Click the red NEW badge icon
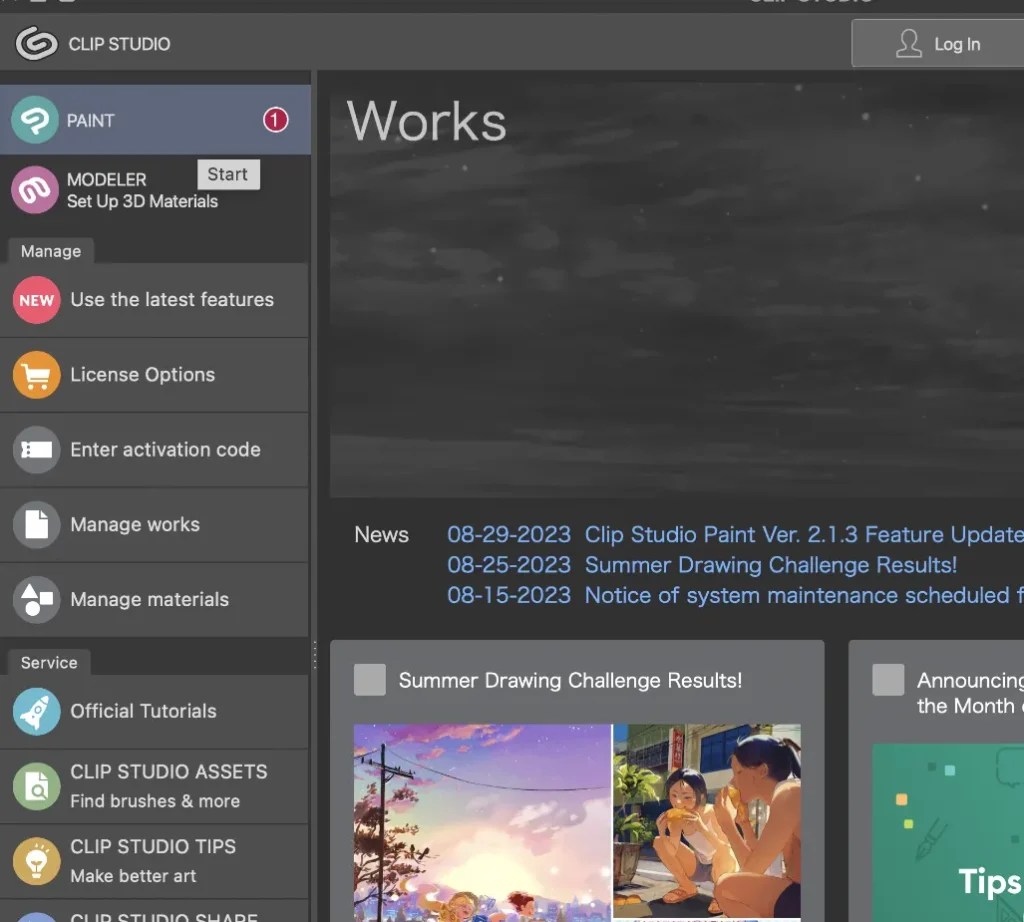1024x922 pixels. tap(37, 300)
